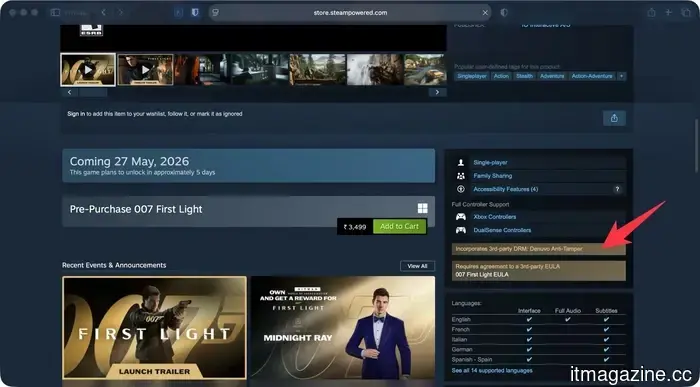Click the Sign in link
Screen dimensions: 700x387
point(76,114)
